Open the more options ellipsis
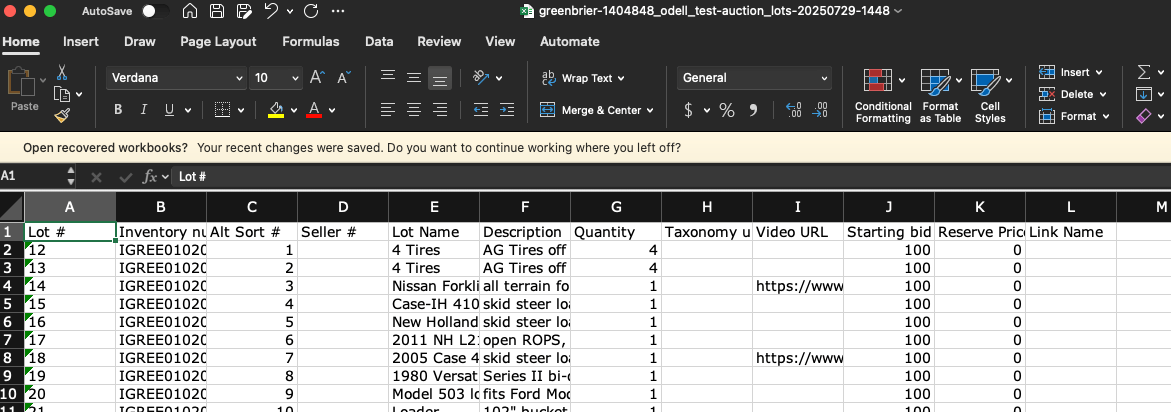 pyautogui.click(x=338, y=11)
